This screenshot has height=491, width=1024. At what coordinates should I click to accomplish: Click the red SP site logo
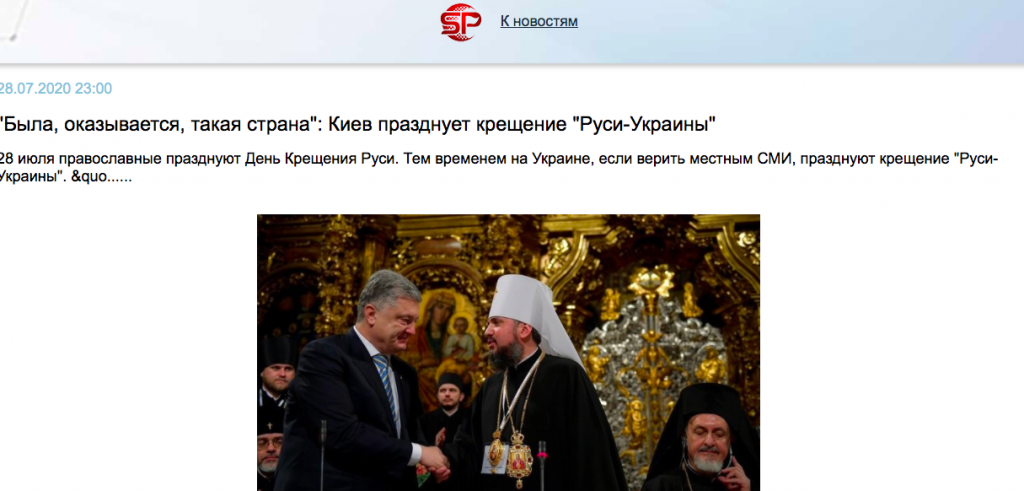(460, 22)
